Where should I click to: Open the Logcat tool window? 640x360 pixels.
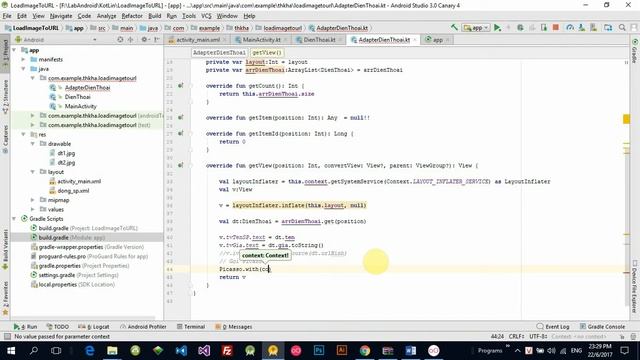94,327
